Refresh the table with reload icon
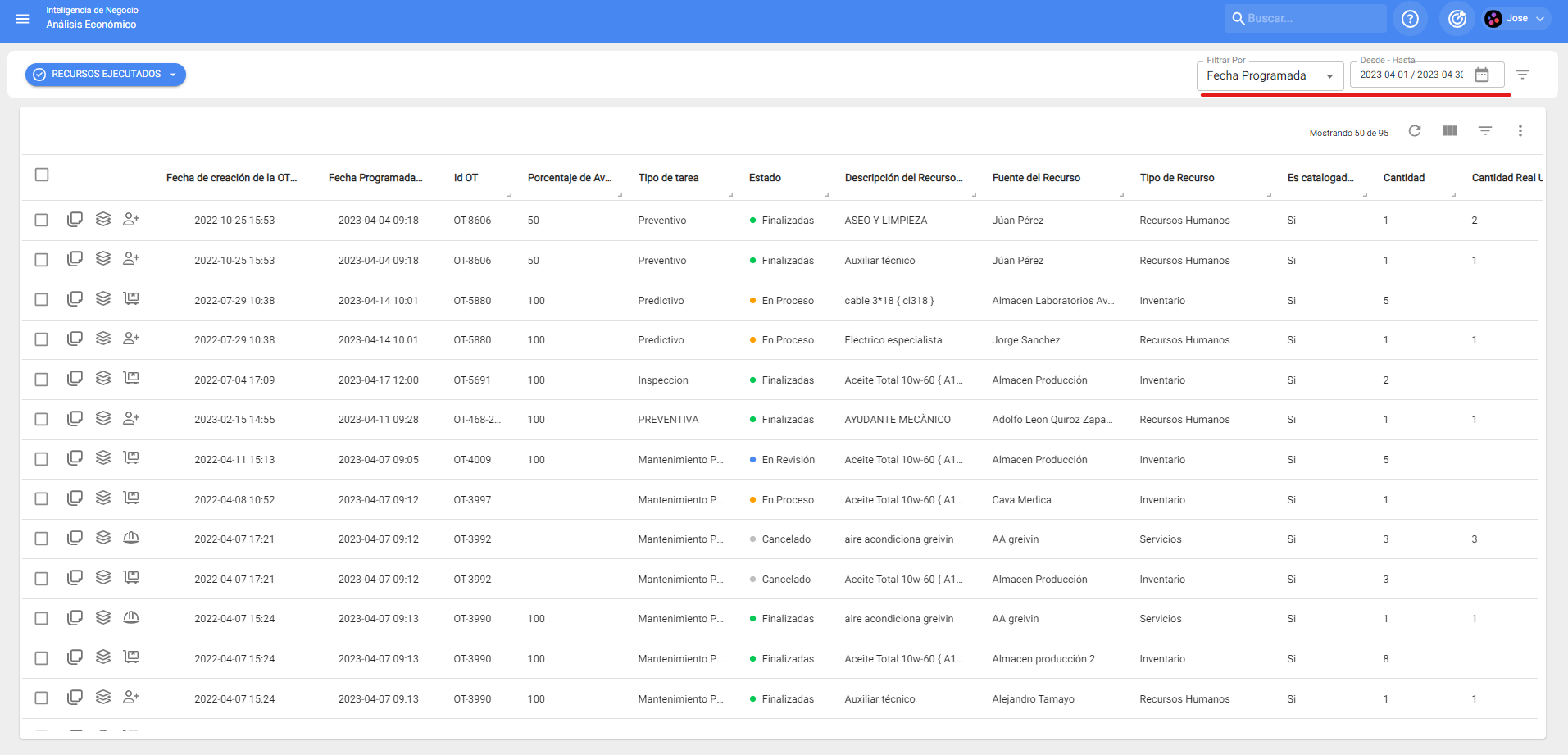Viewport: 1568px width, 755px height. (1415, 131)
